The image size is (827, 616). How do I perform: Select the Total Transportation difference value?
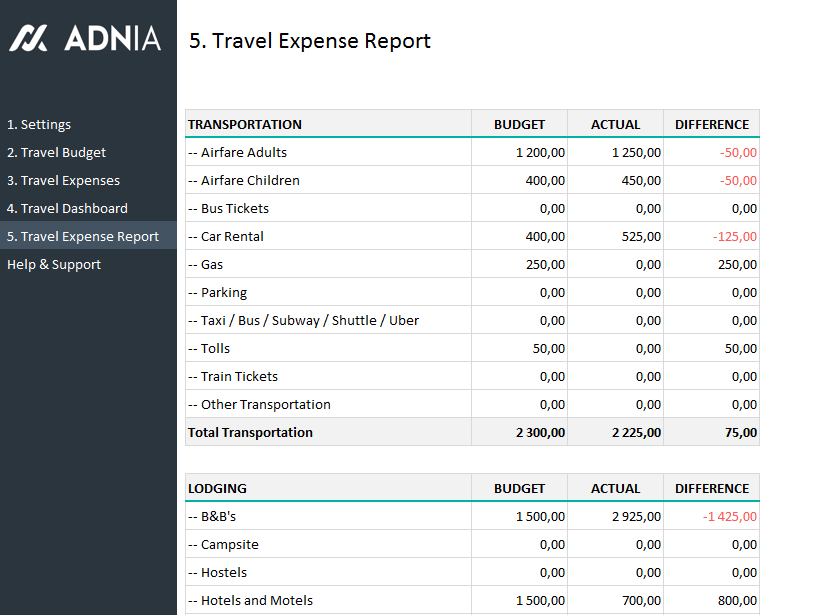tap(741, 433)
